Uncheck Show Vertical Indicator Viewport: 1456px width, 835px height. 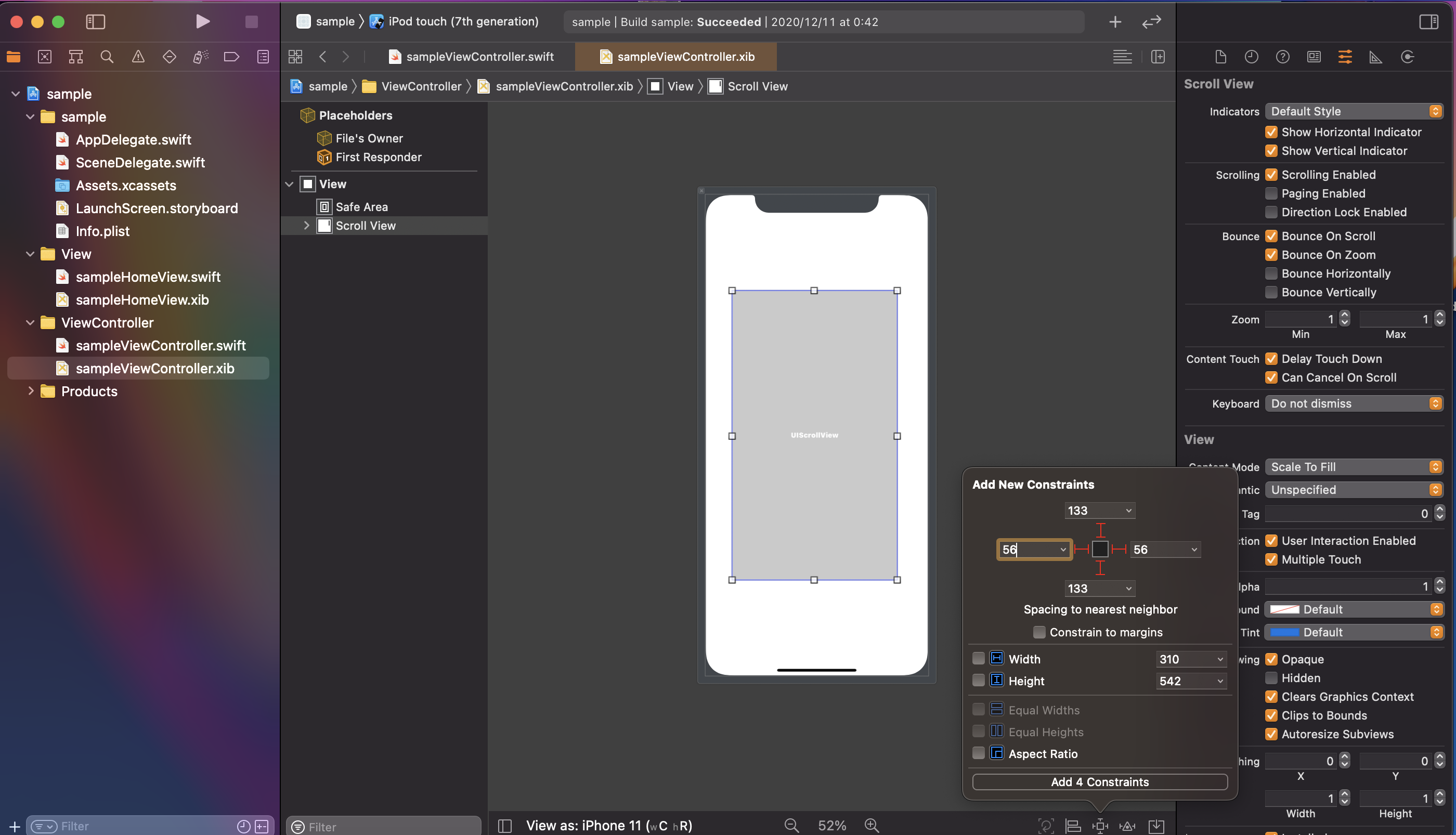(1271, 151)
